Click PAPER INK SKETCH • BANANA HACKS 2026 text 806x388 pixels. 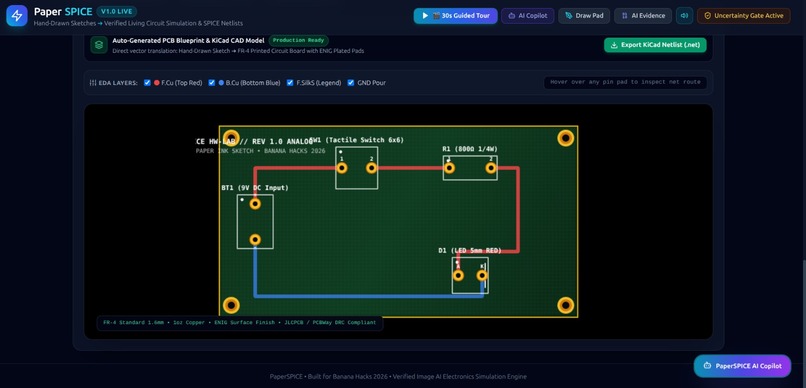pos(261,151)
